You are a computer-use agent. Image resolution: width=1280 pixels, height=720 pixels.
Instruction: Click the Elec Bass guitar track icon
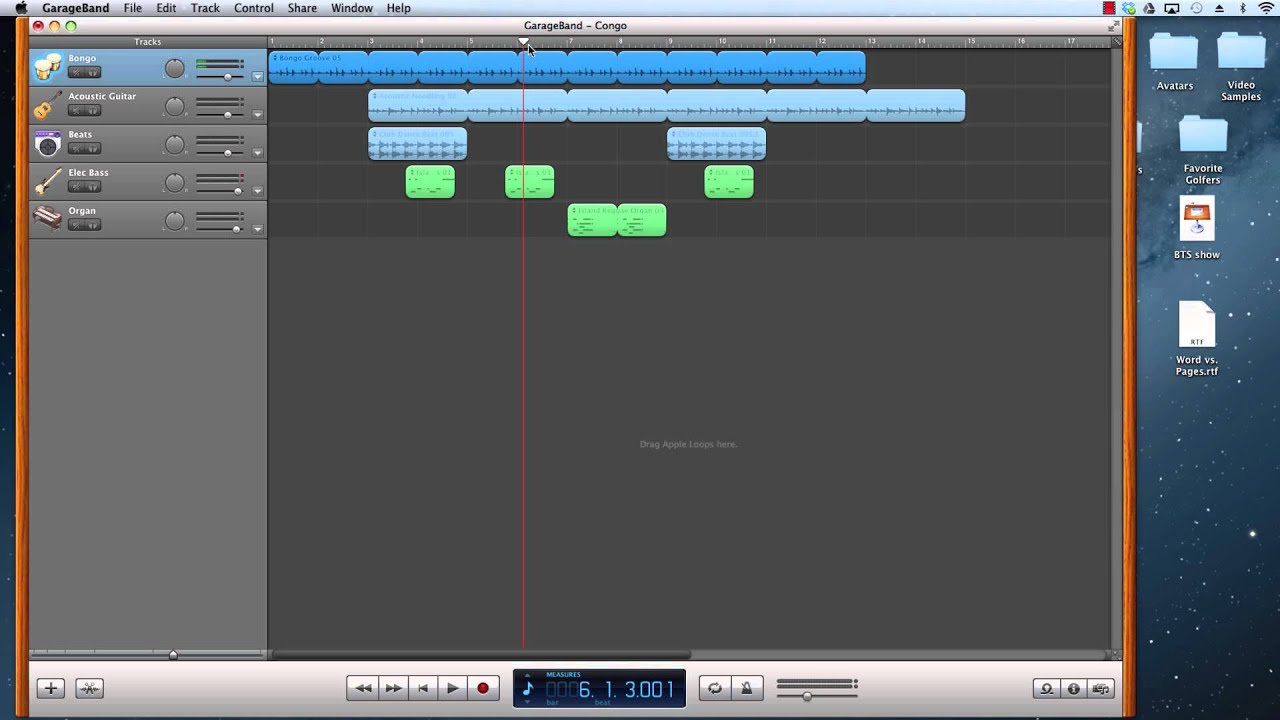point(47,181)
